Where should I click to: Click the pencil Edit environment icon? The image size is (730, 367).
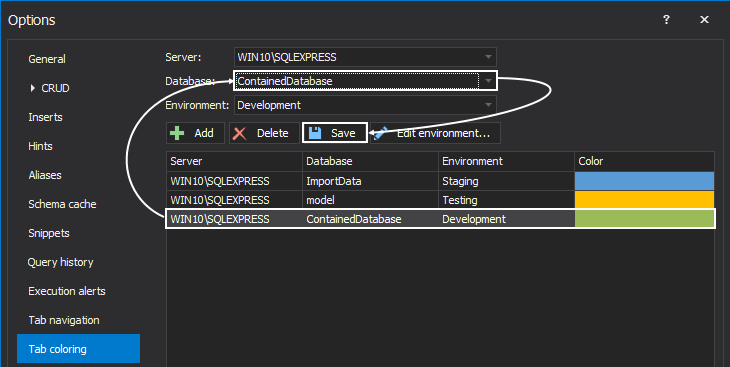380,134
